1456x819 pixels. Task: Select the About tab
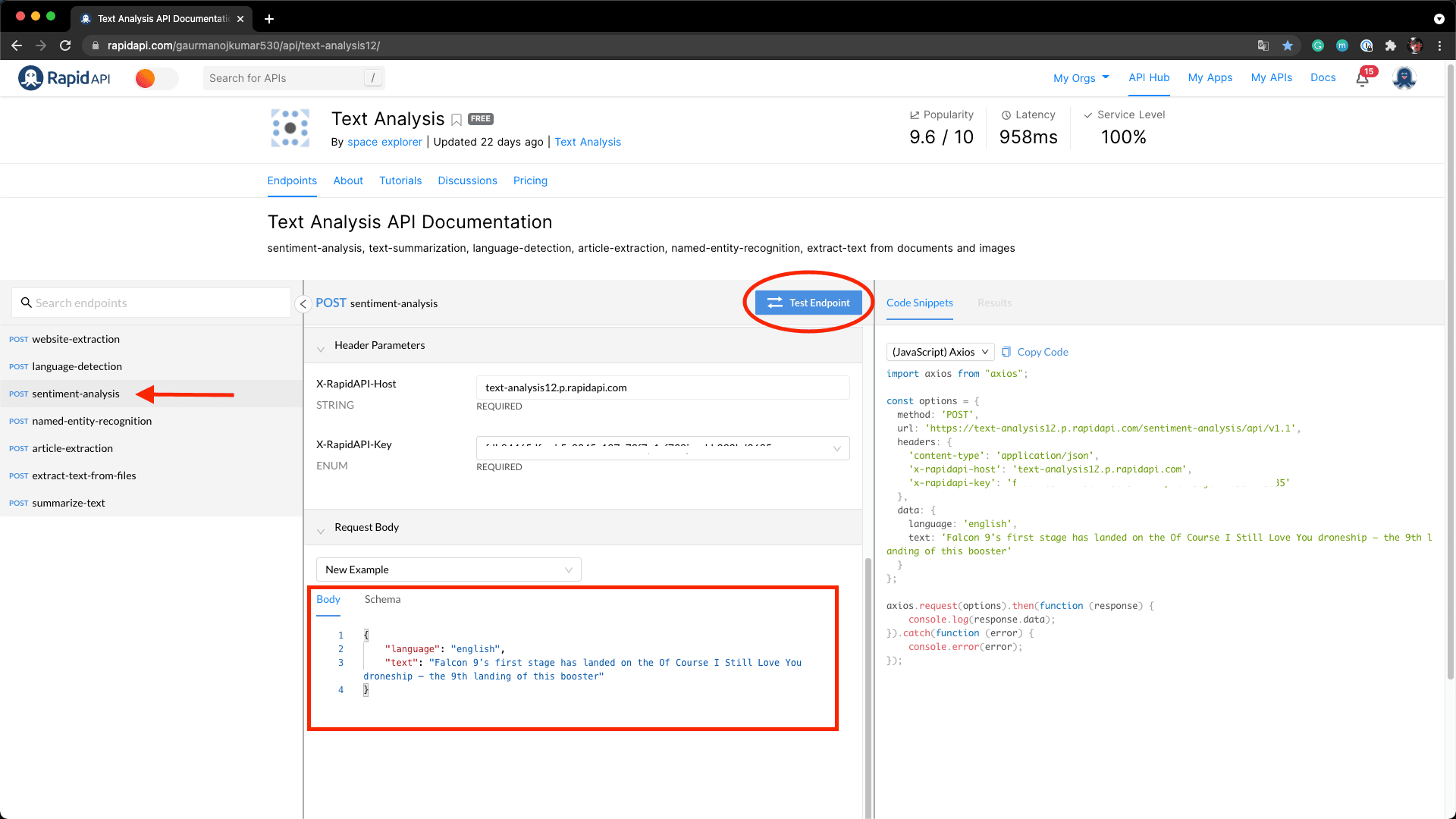coord(348,180)
